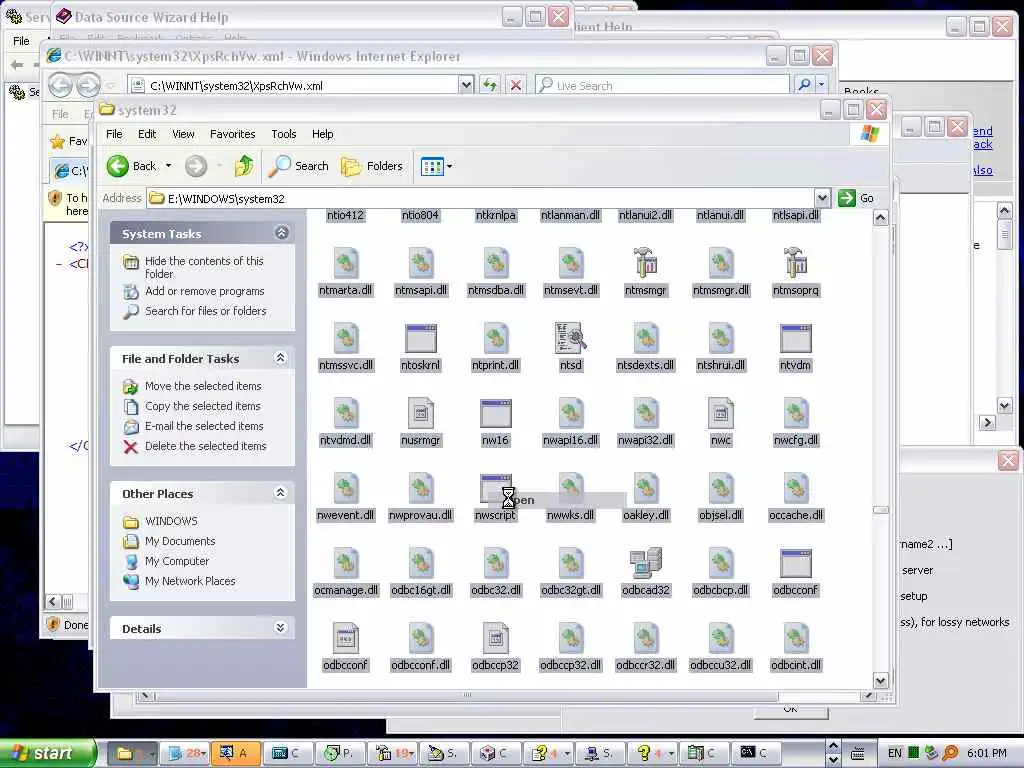Click Stop icon in Internet Explorer
This screenshot has height=768, width=1024.
tap(516, 85)
